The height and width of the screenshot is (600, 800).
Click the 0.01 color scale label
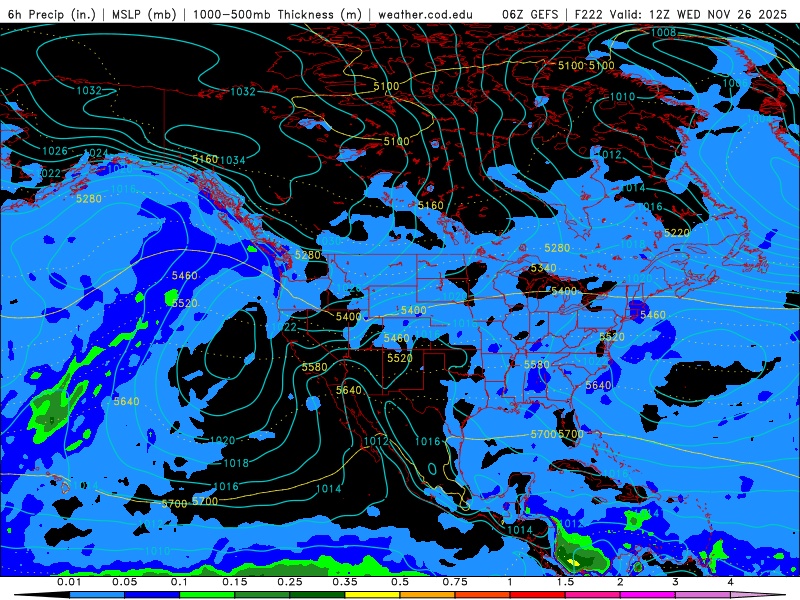(x=69, y=582)
